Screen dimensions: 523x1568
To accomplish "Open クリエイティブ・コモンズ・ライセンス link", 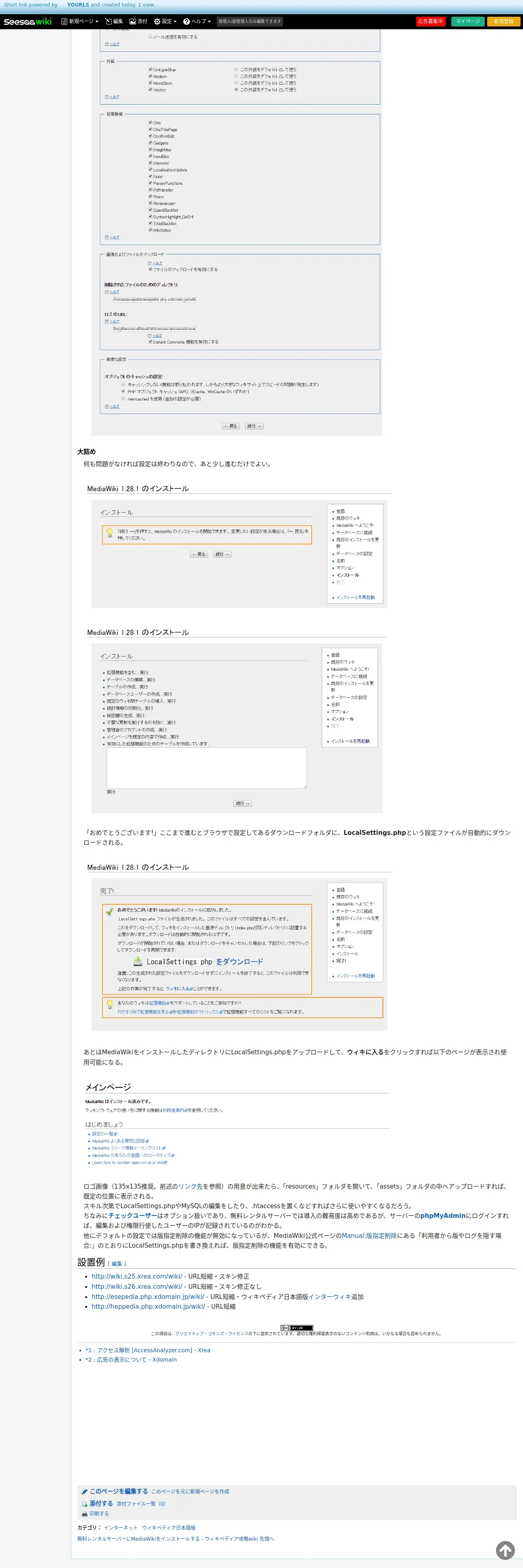I will pos(211,1334).
